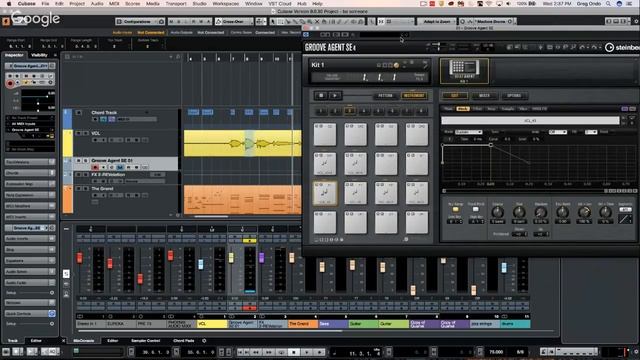Select the Kit 1 slot thumbnail
The height and width of the screenshot is (360, 640).
tap(464, 71)
